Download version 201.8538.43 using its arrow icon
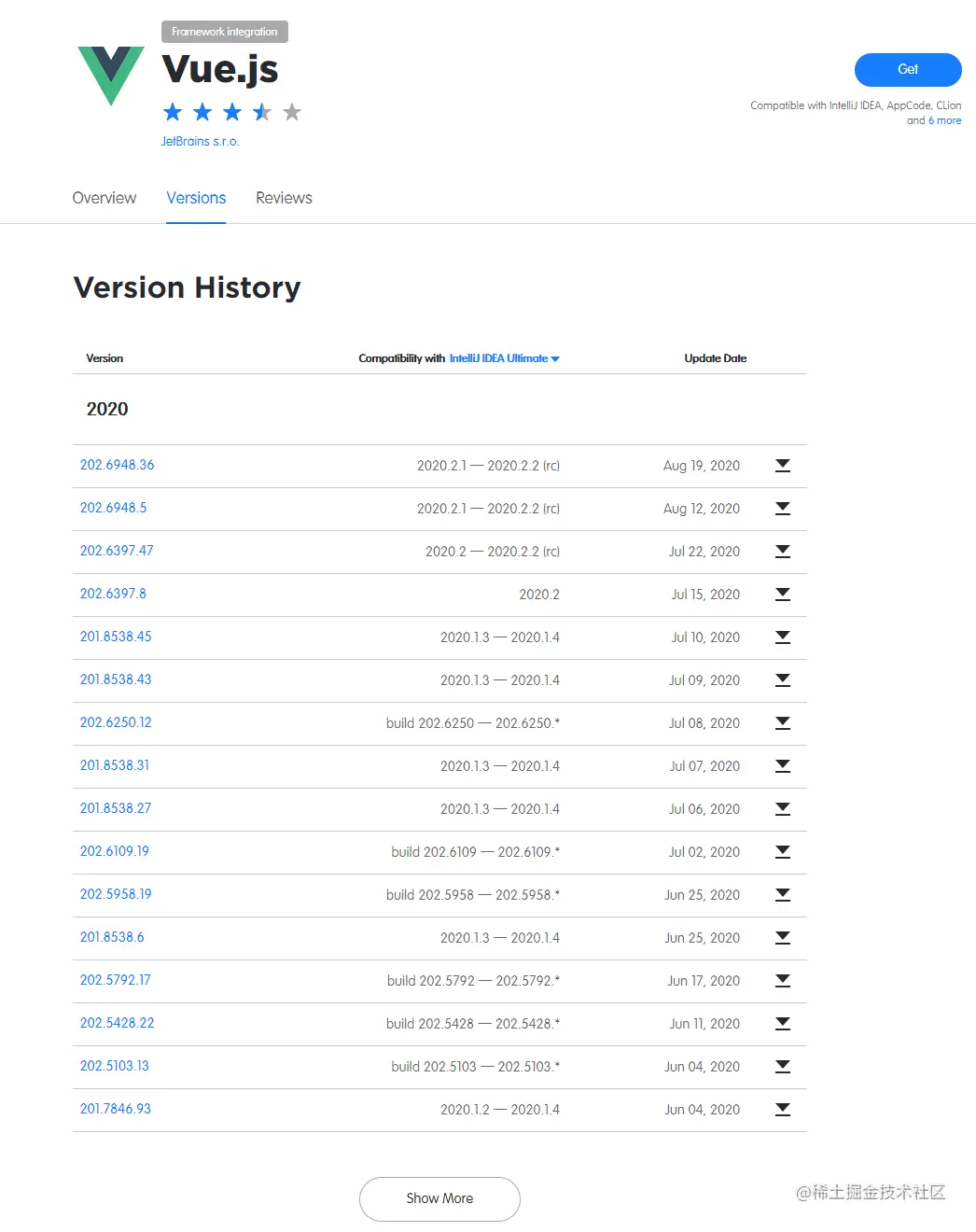 coord(783,680)
